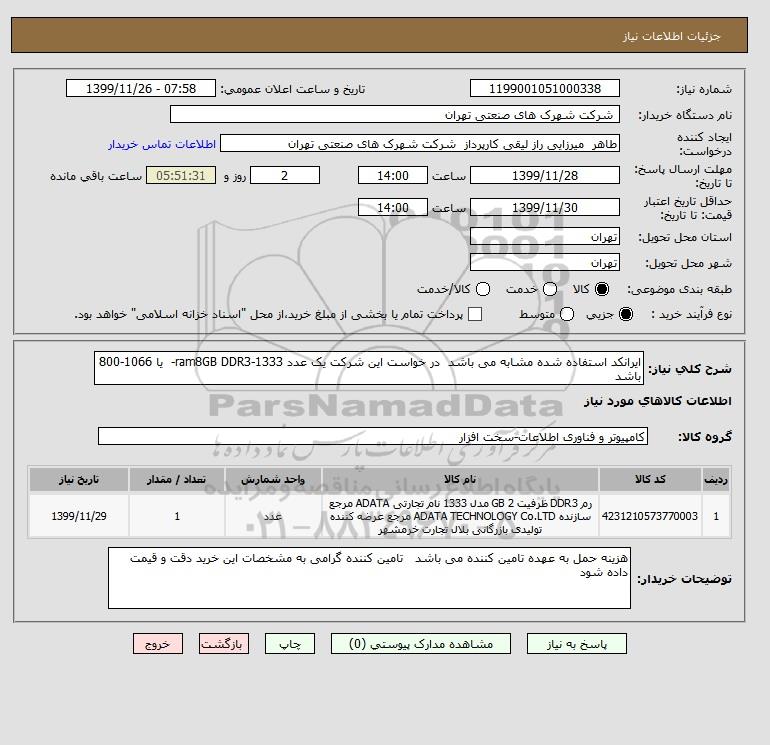Click the announcement date field 1399/11/26 - 07:58
Viewport: 770px width, 745px height.
coord(141,88)
